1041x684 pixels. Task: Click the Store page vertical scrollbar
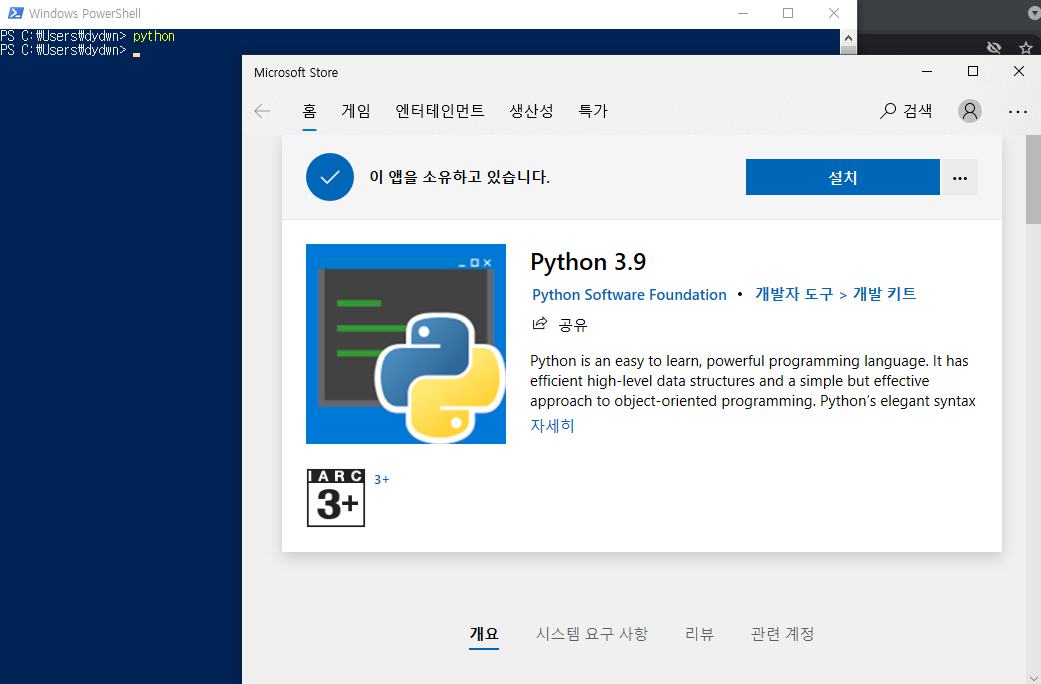1033,179
